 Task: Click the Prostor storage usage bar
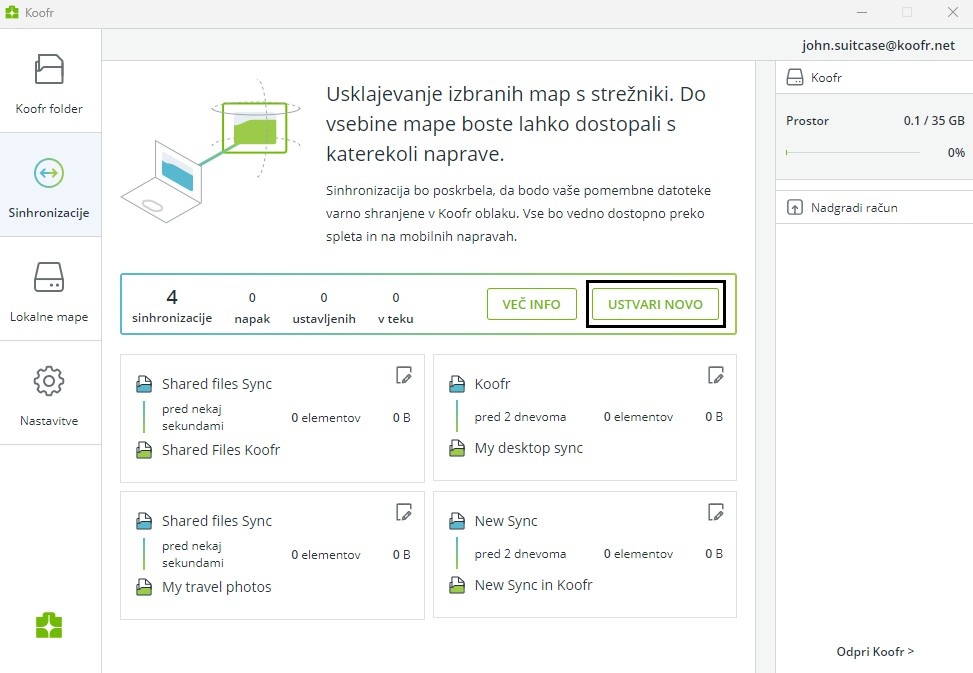853,152
